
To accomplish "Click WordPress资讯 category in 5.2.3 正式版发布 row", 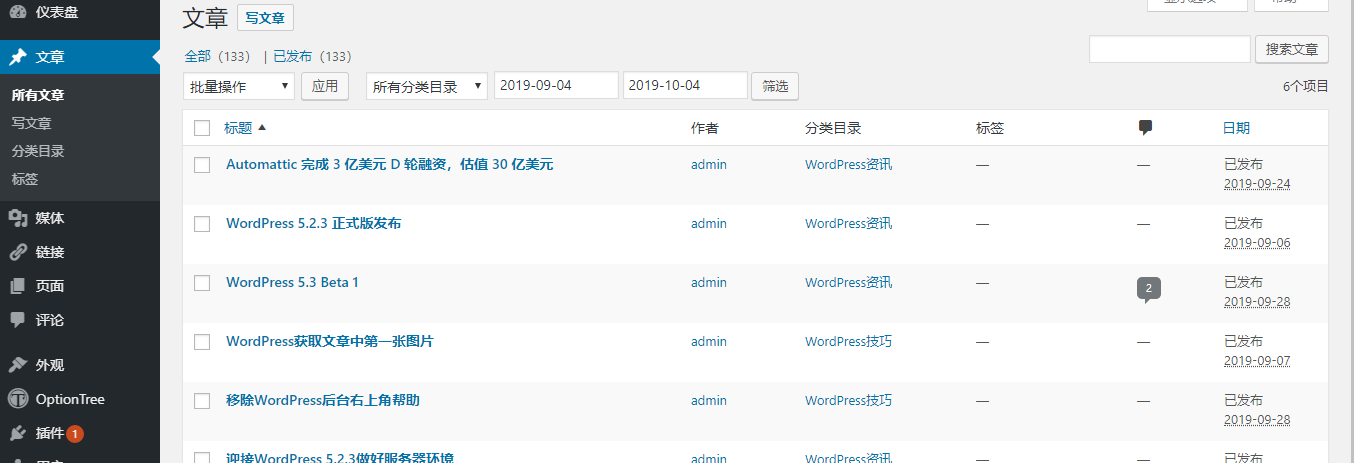I will [x=848, y=223].
